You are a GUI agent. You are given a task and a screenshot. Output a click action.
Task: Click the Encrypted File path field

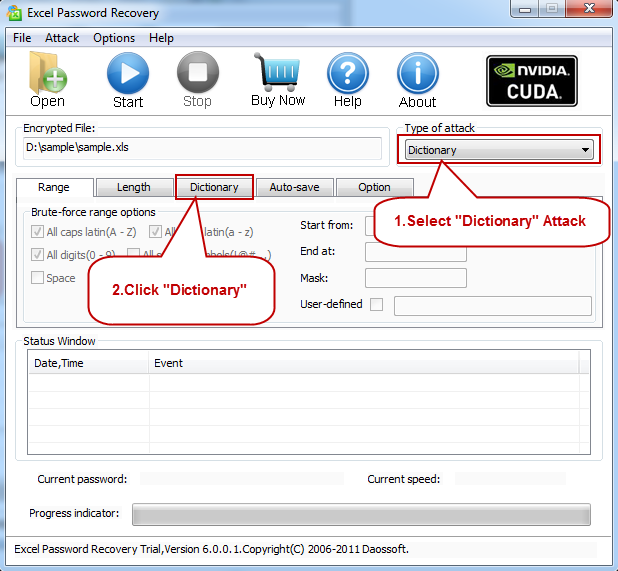[202, 148]
